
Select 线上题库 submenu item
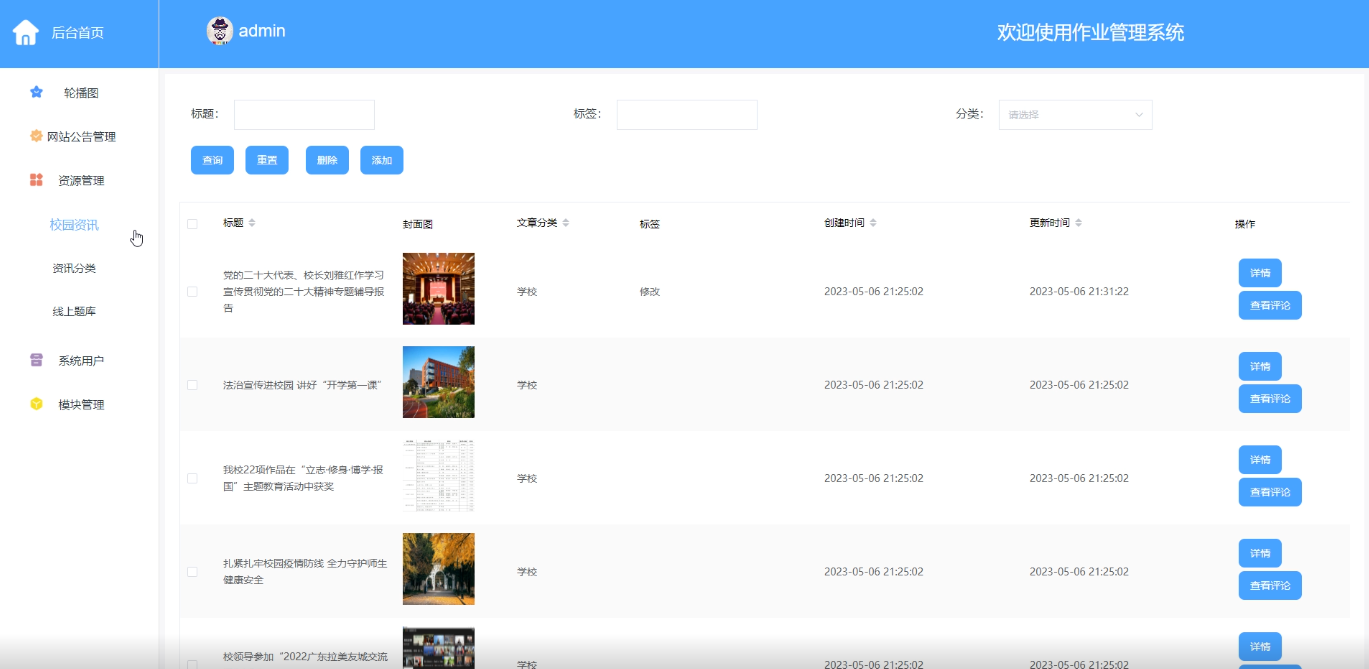(x=74, y=311)
